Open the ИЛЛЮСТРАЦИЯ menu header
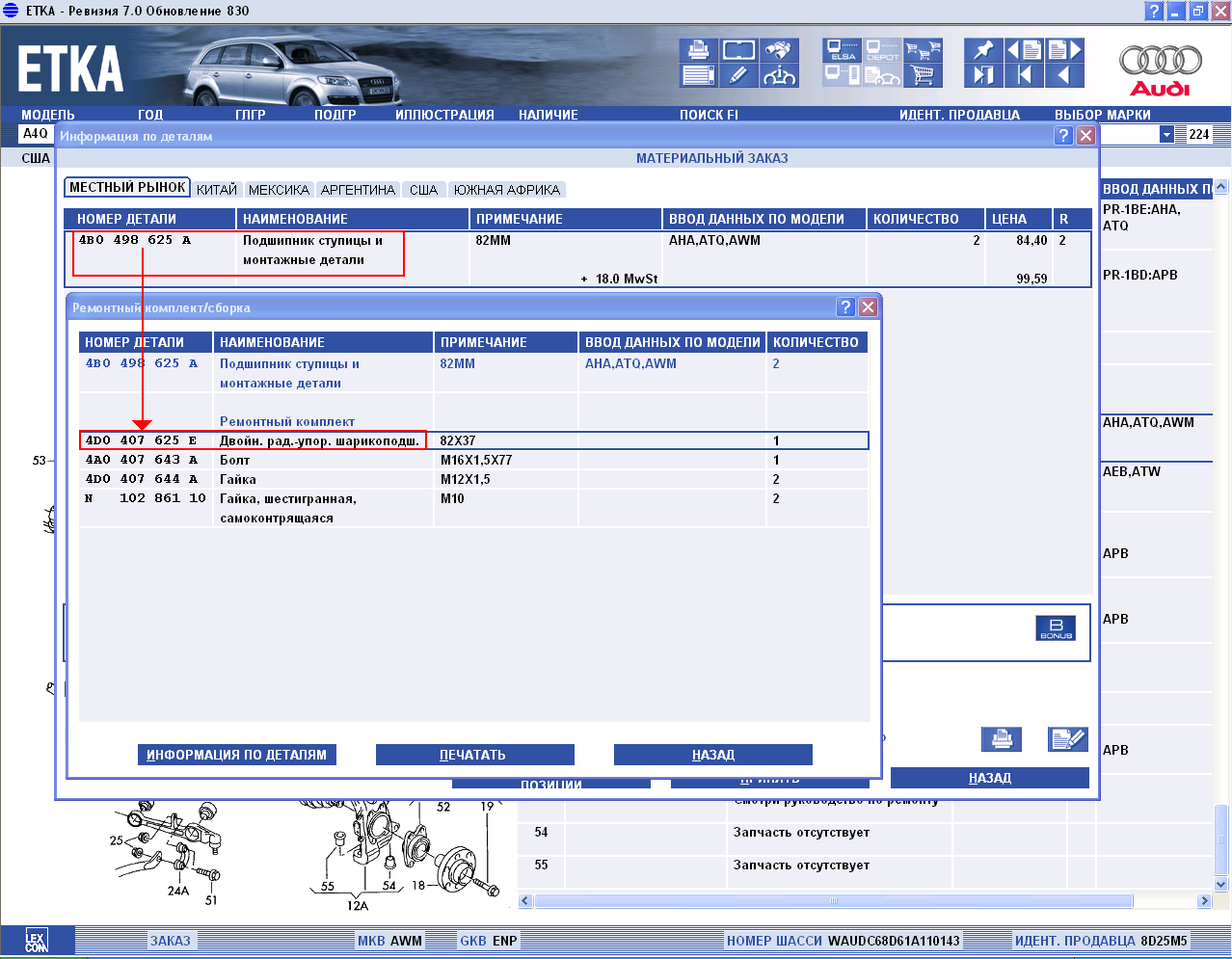Screen dimensions: 1232x959 [x=444, y=115]
